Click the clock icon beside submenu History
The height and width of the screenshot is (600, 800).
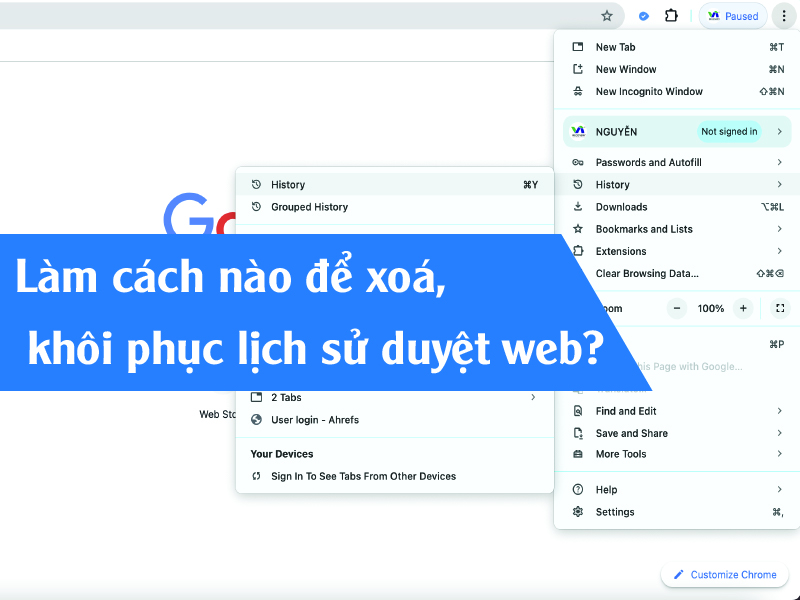(256, 184)
